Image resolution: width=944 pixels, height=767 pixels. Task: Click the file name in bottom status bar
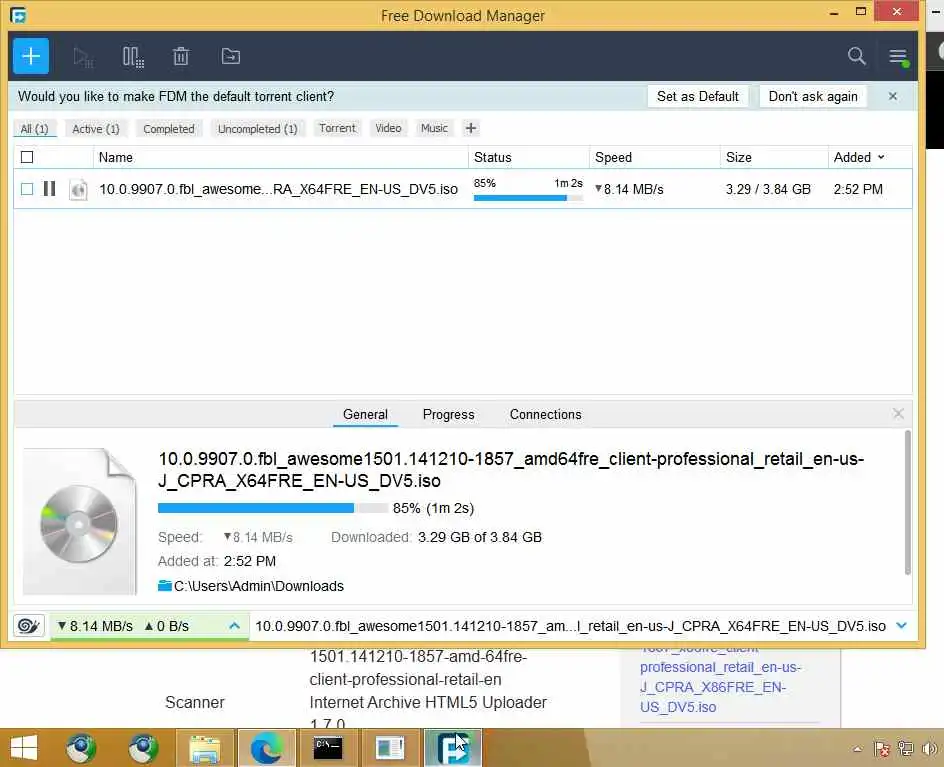pos(570,626)
